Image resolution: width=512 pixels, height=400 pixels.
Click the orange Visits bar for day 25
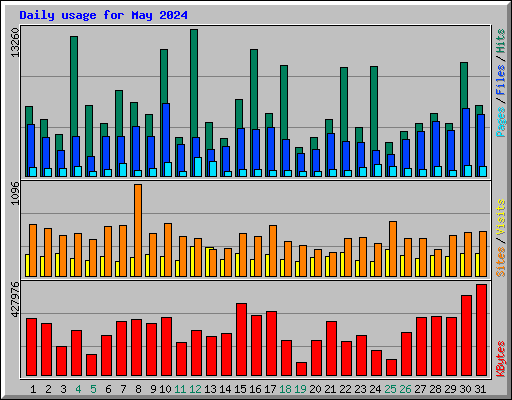393,249
